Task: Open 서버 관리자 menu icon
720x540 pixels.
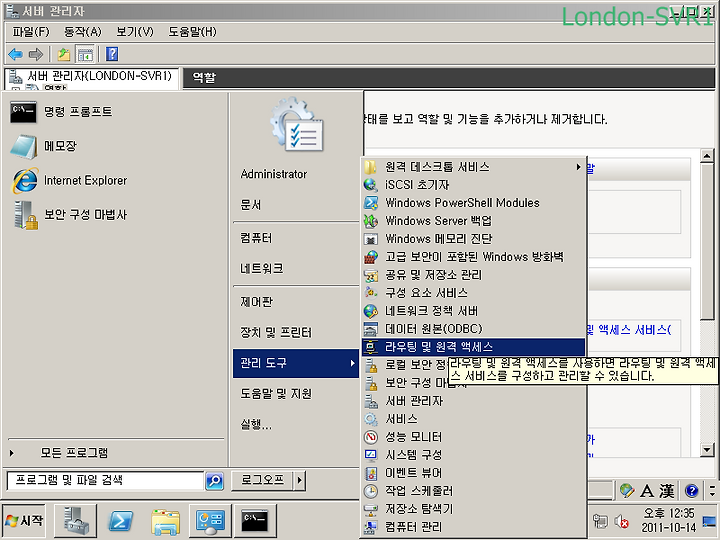Action: [371, 401]
